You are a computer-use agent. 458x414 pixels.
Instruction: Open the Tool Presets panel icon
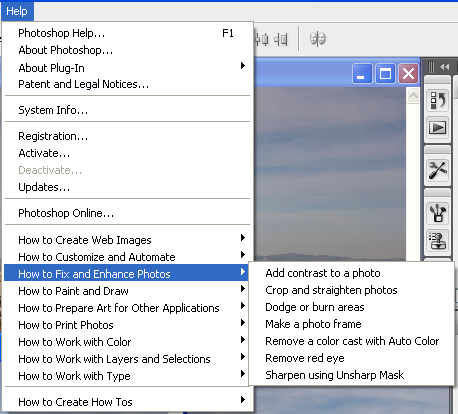(x=438, y=170)
